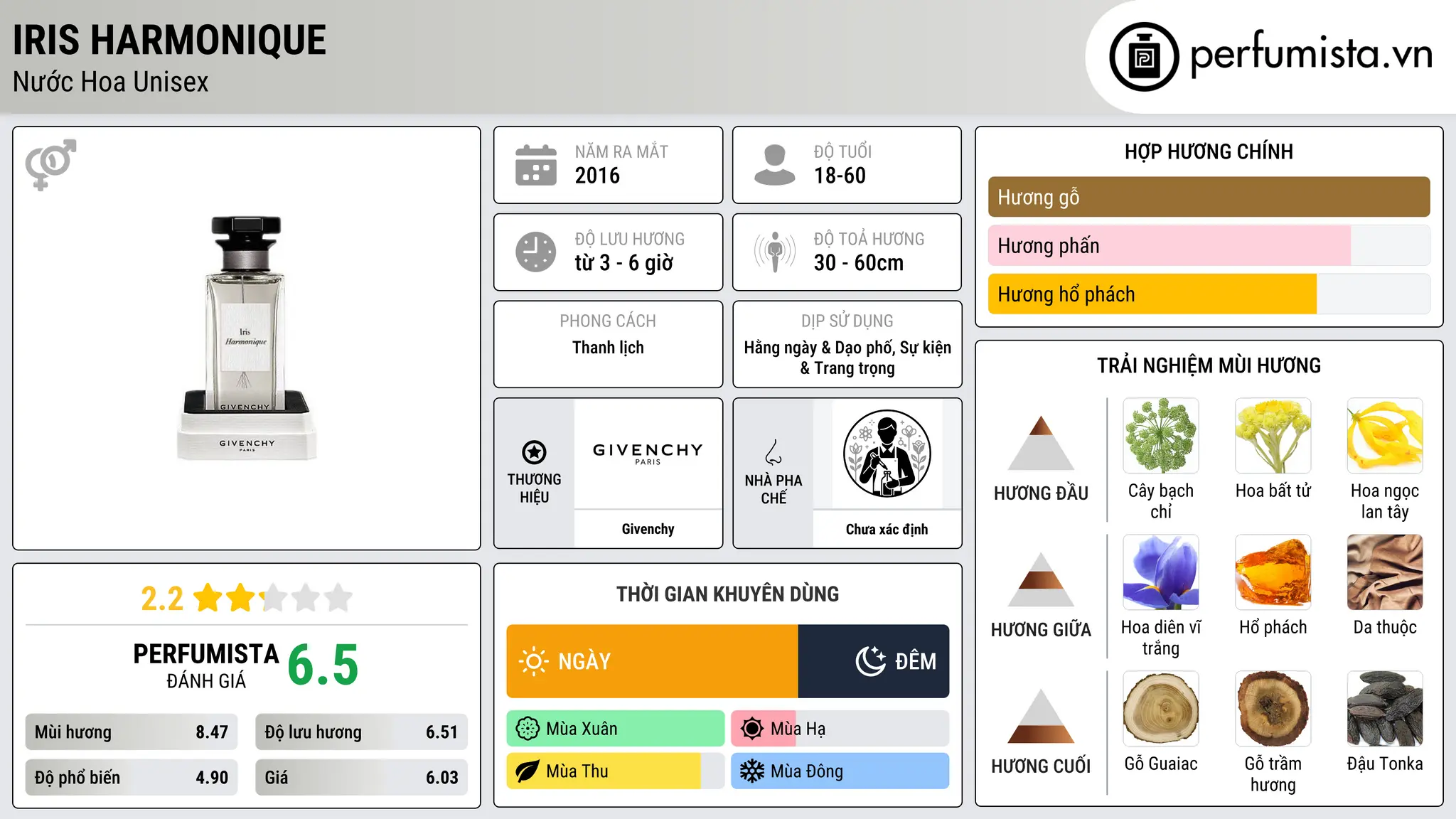Image resolution: width=1456 pixels, height=819 pixels.
Task: Click the last grey rating star
Action: [x=338, y=598]
